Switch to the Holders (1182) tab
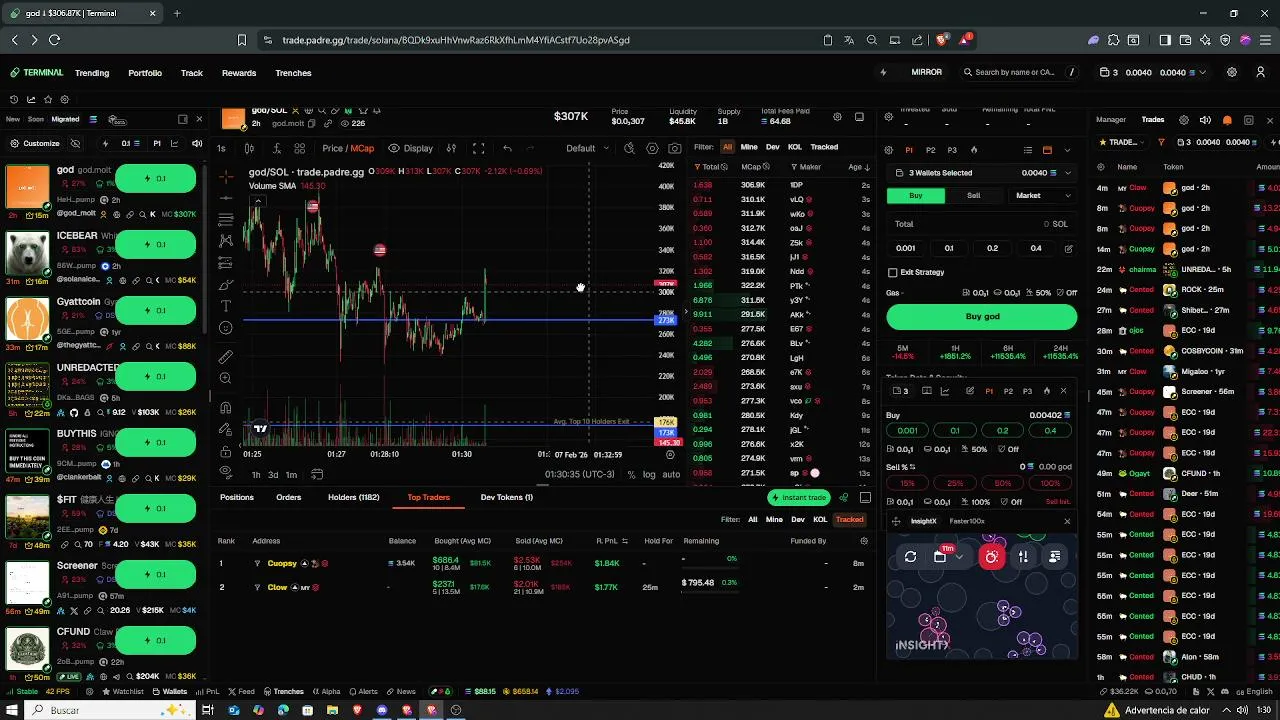Image resolution: width=1280 pixels, height=720 pixels. click(x=354, y=497)
